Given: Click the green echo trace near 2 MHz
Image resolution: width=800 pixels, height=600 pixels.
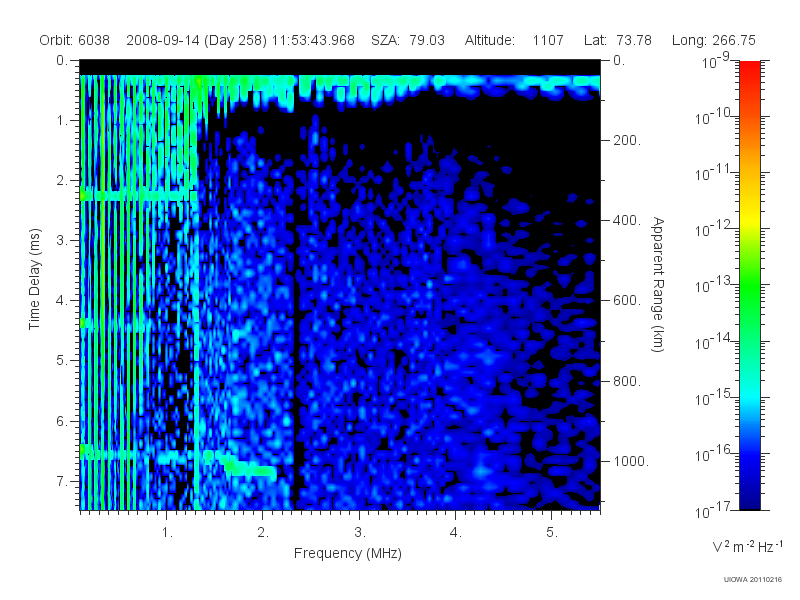Looking at the screenshot, I should tap(250, 470).
